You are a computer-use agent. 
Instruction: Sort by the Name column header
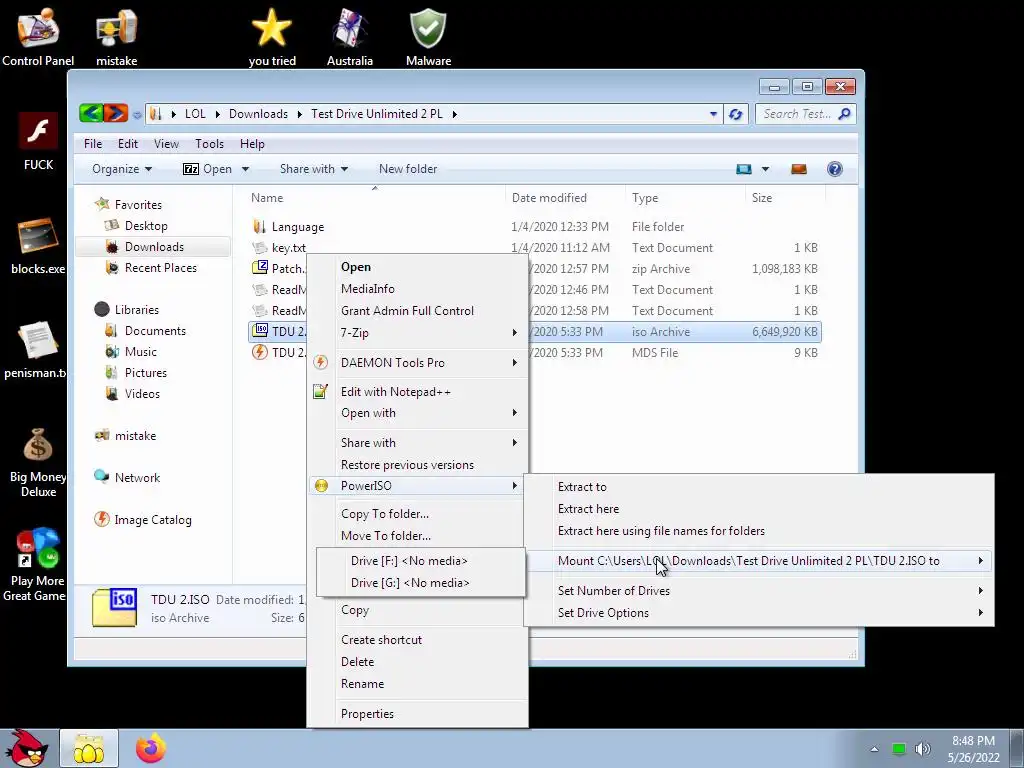point(375,198)
